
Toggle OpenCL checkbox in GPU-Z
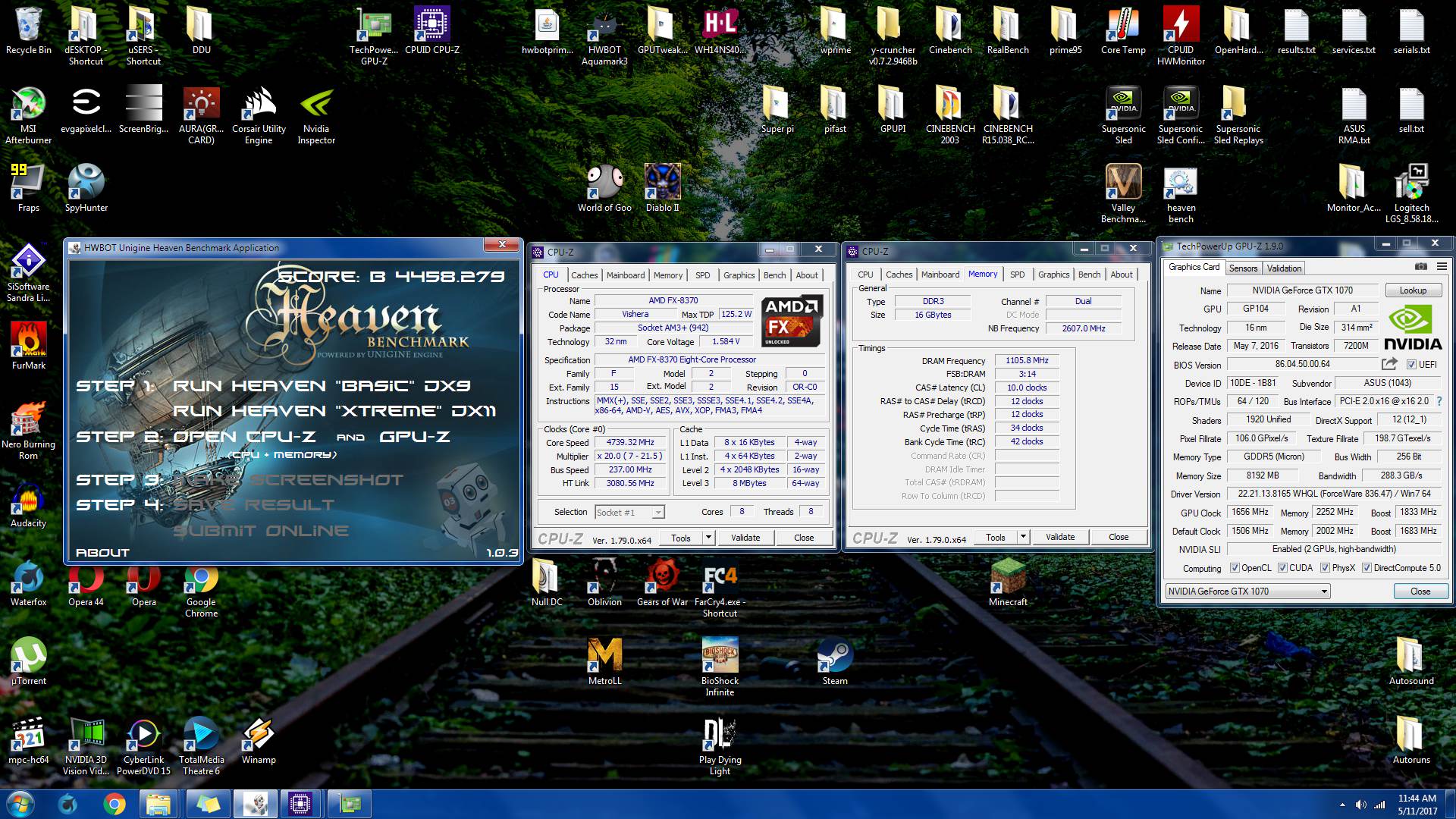1235,568
